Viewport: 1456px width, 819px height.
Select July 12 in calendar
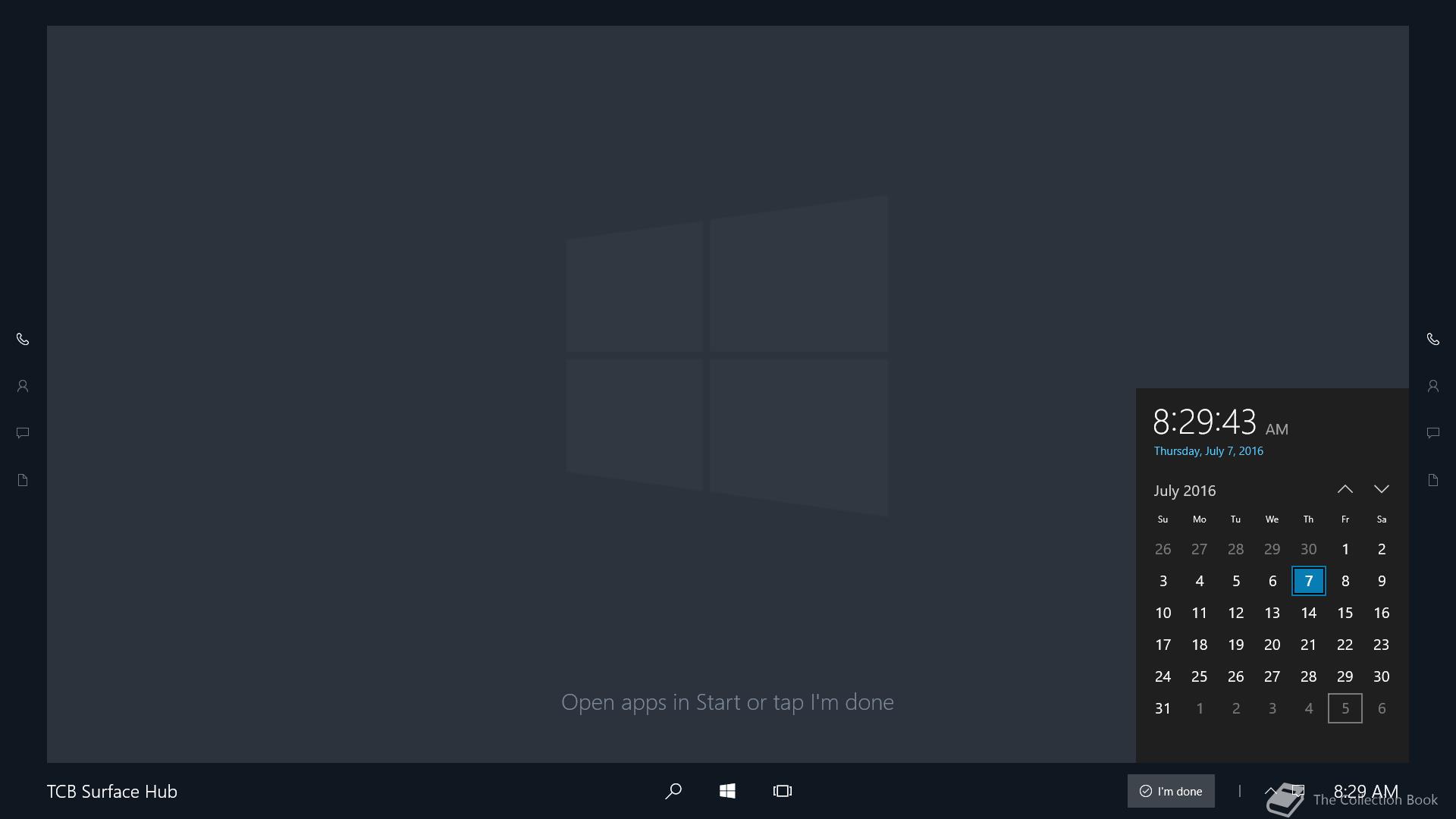point(1236,613)
